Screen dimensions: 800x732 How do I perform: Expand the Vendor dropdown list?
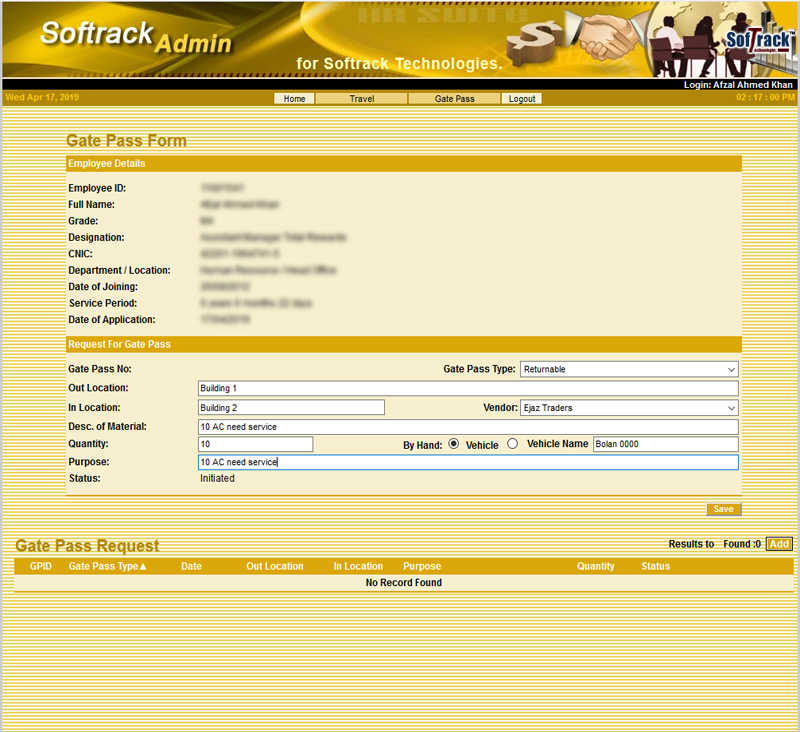629,408
